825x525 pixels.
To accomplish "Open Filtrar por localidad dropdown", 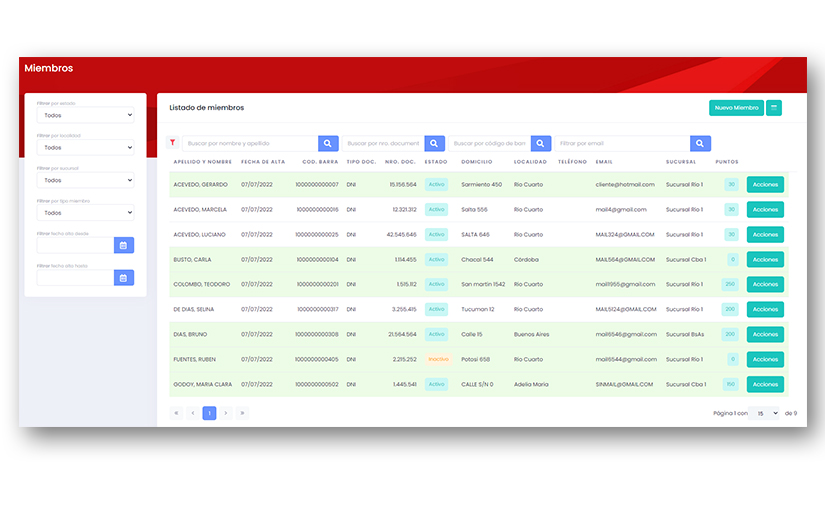I will click(85, 148).
